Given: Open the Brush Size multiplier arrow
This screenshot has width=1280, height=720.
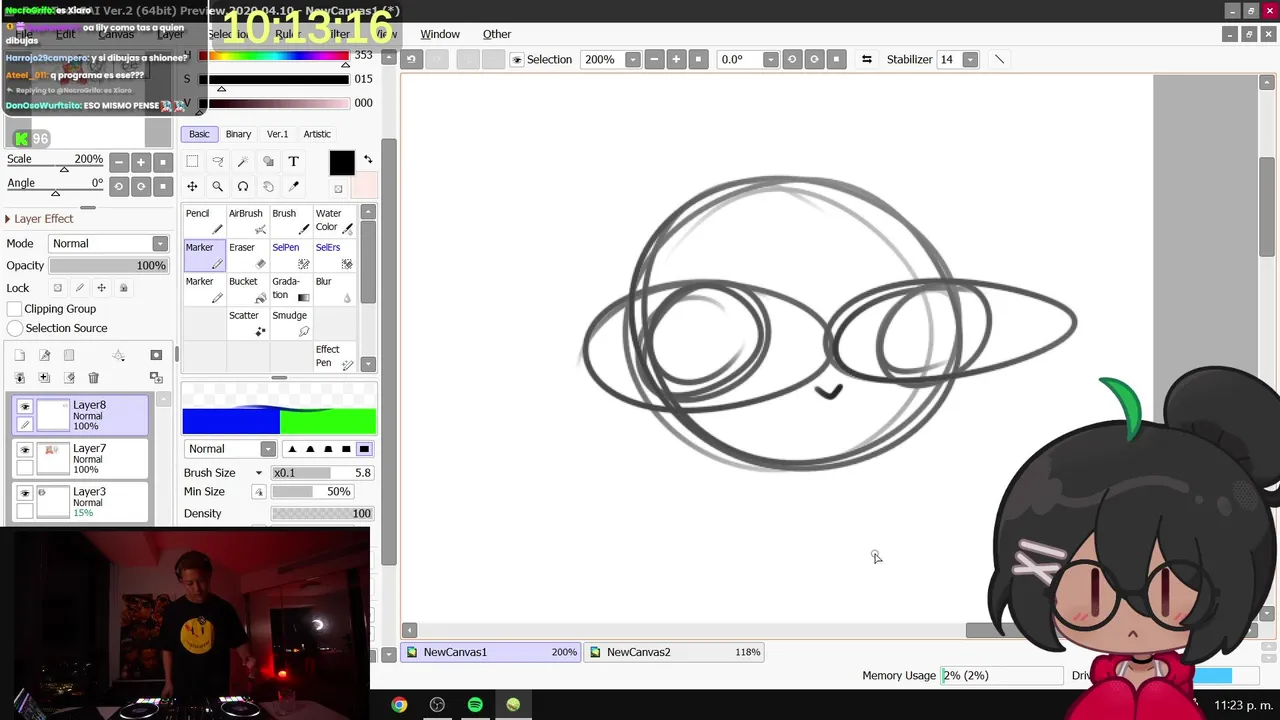Looking at the screenshot, I should coord(258,473).
